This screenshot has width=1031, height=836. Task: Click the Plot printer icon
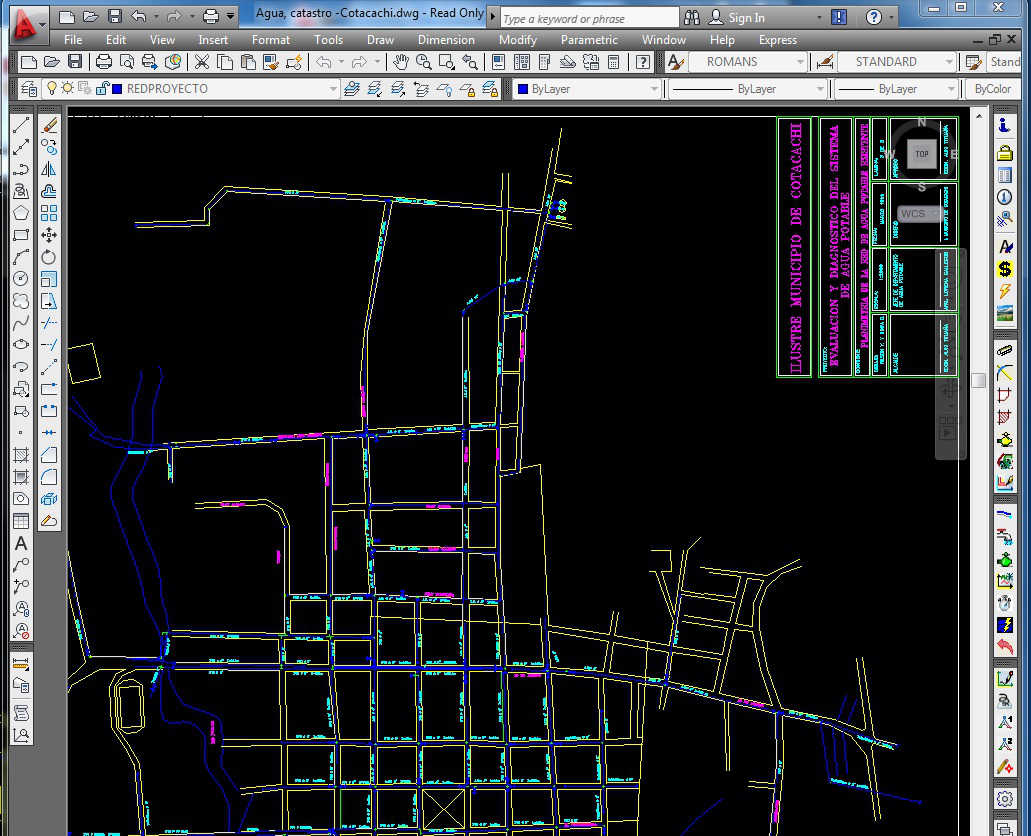pos(103,62)
